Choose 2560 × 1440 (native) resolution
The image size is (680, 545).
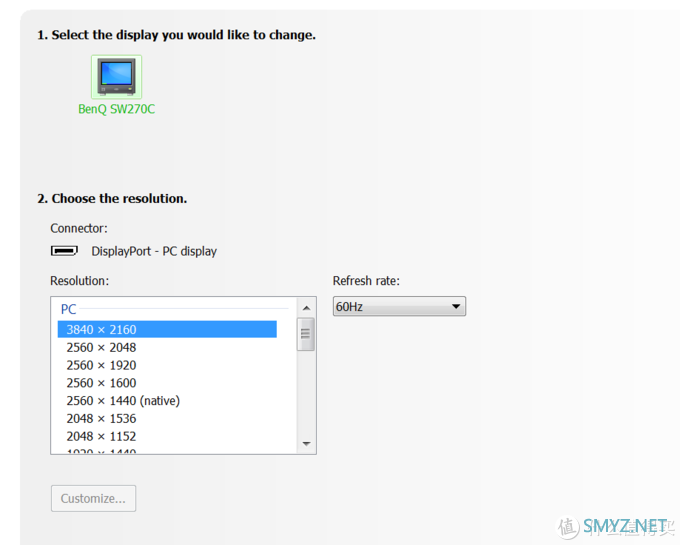point(167,401)
